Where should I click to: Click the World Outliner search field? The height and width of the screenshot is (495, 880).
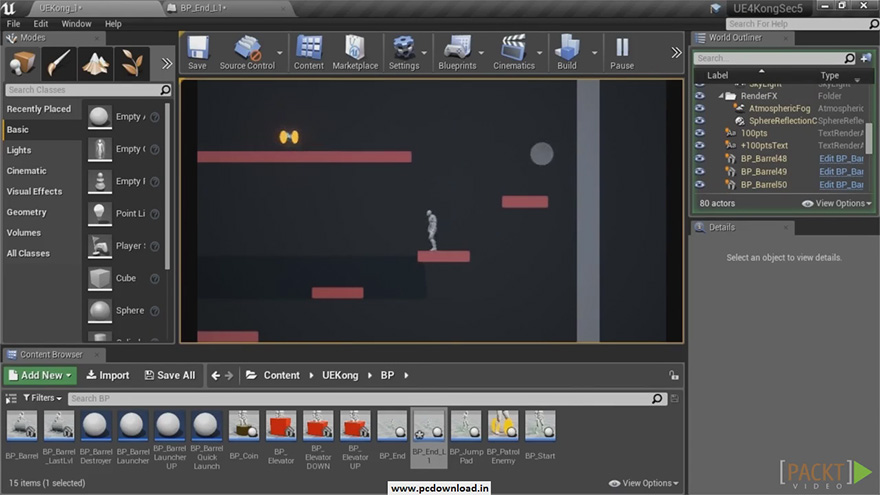coord(774,58)
